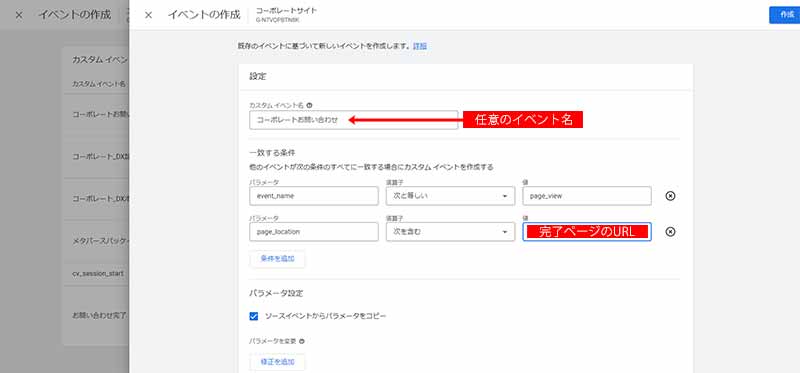Open the 次を含む operator dropdown
The height and width of the screenshot is (373, 800).
point(450,232)
